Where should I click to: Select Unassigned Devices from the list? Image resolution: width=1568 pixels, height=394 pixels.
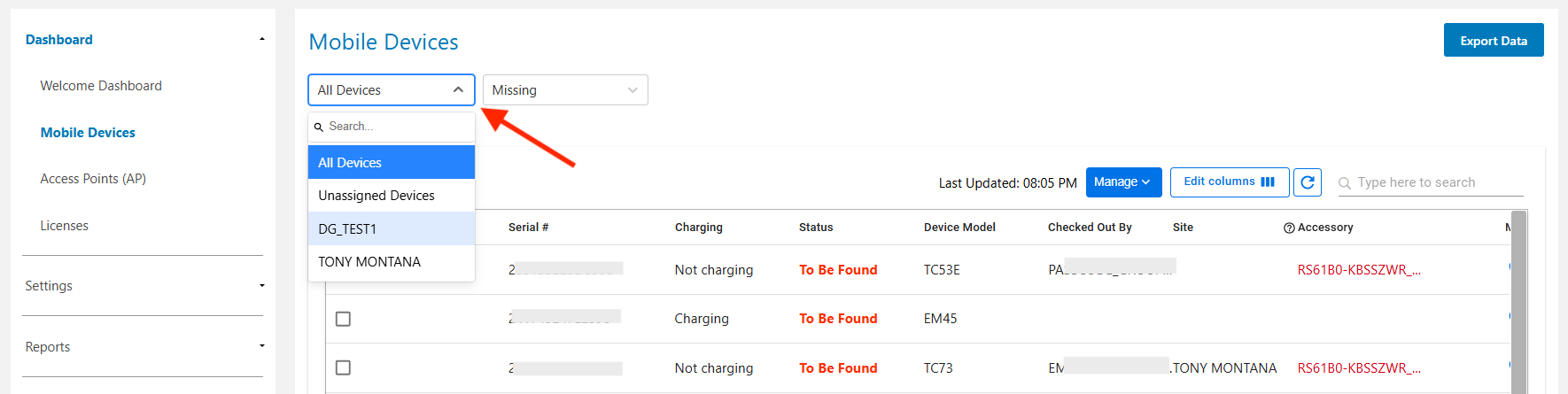tap(376, 196)
